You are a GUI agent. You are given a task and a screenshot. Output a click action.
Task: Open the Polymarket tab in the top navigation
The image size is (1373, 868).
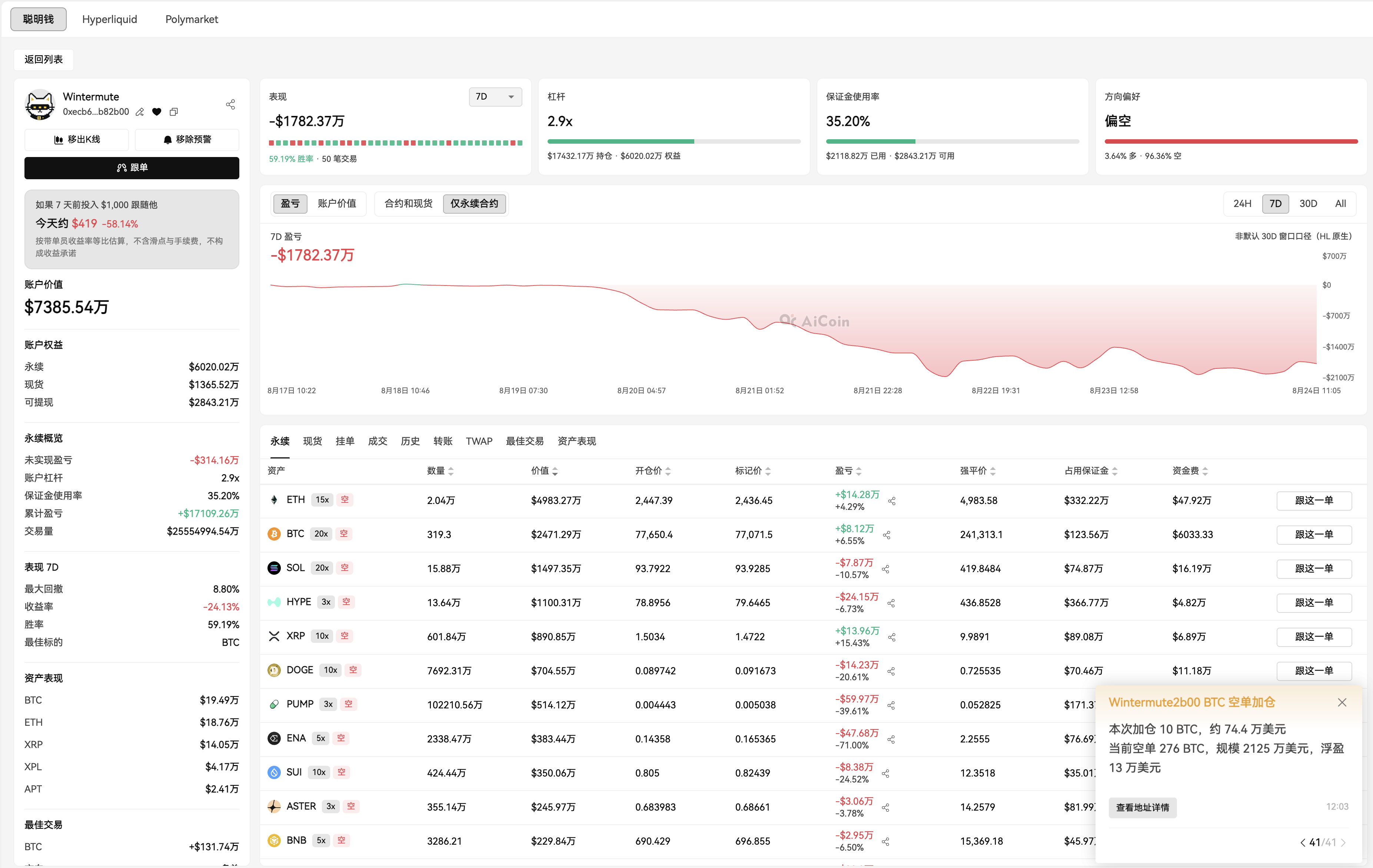pos(192,19)
